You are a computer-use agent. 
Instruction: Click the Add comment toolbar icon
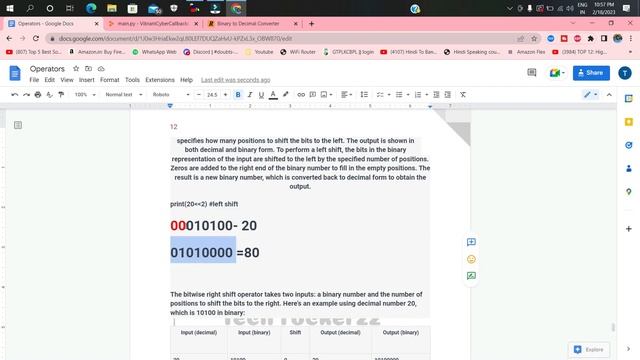[x=313, y=95]
